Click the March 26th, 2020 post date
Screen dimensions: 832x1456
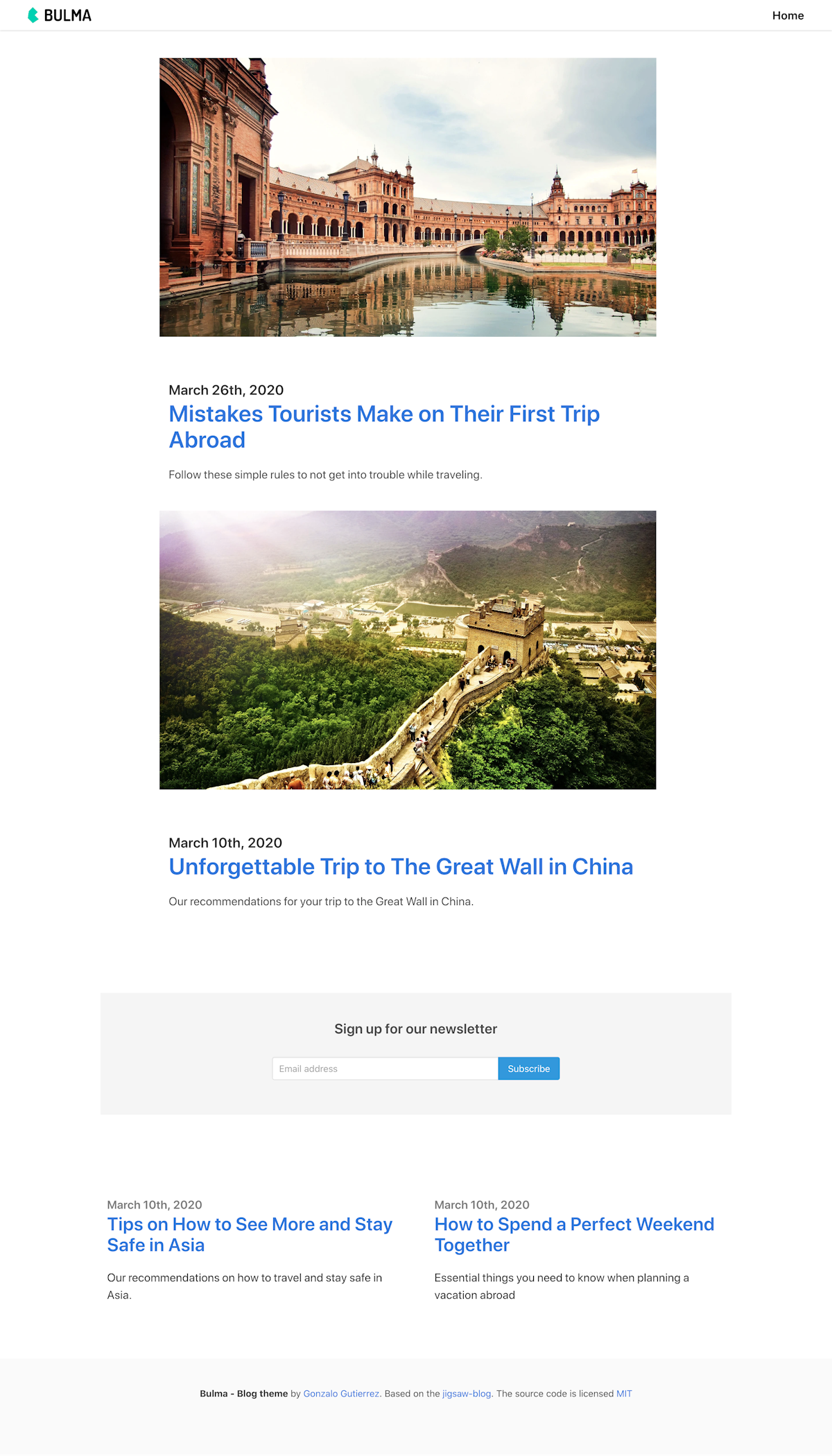click(226, 390)
